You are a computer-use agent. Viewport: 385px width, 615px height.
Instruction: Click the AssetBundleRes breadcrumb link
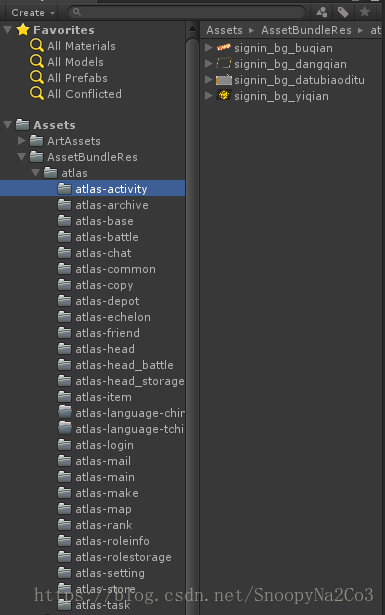click(306, 30)
